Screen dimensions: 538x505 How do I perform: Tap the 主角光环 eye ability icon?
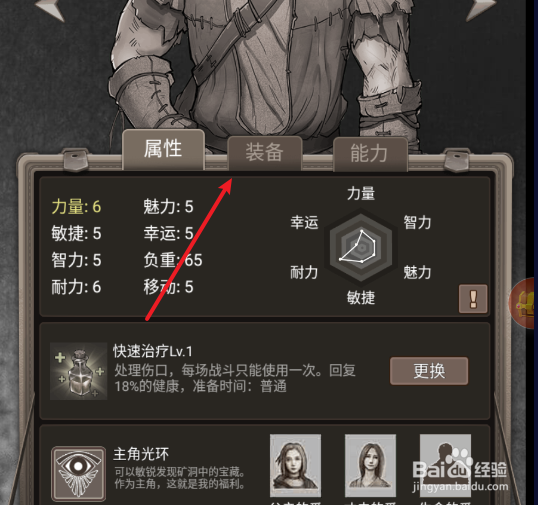click(x=78, y=473)
